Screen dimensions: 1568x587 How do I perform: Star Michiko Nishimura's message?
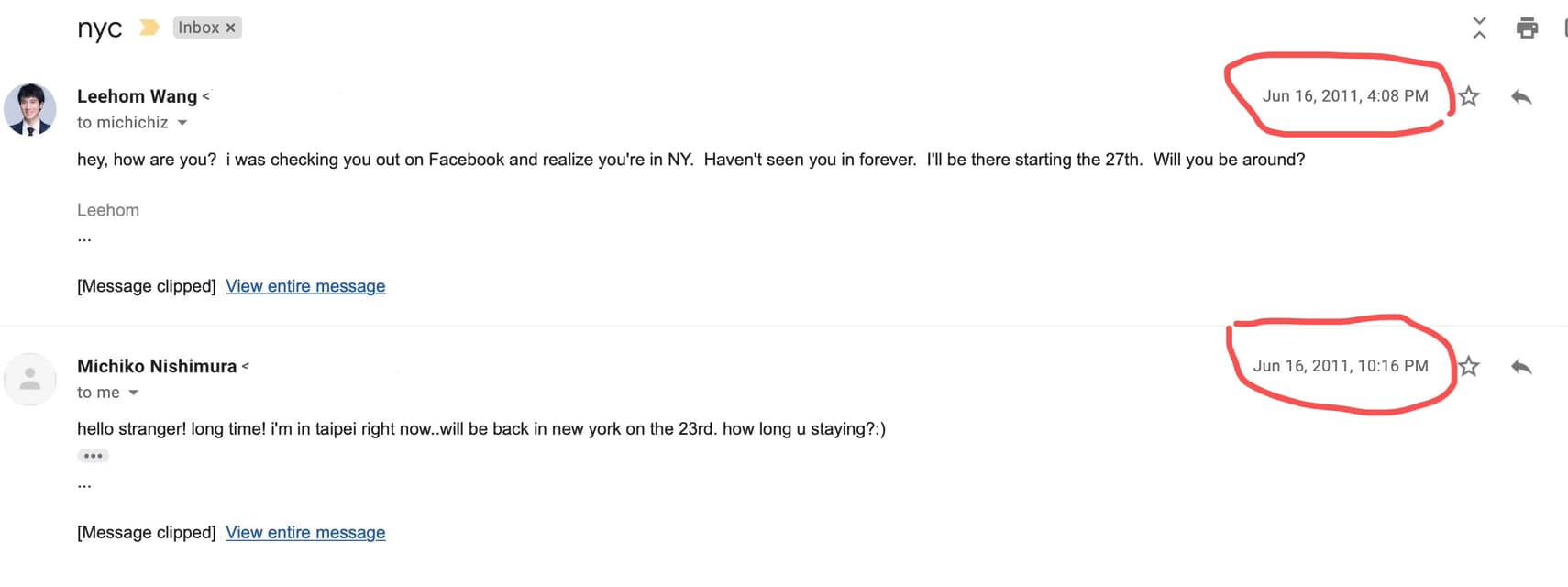click(1469, 367)
